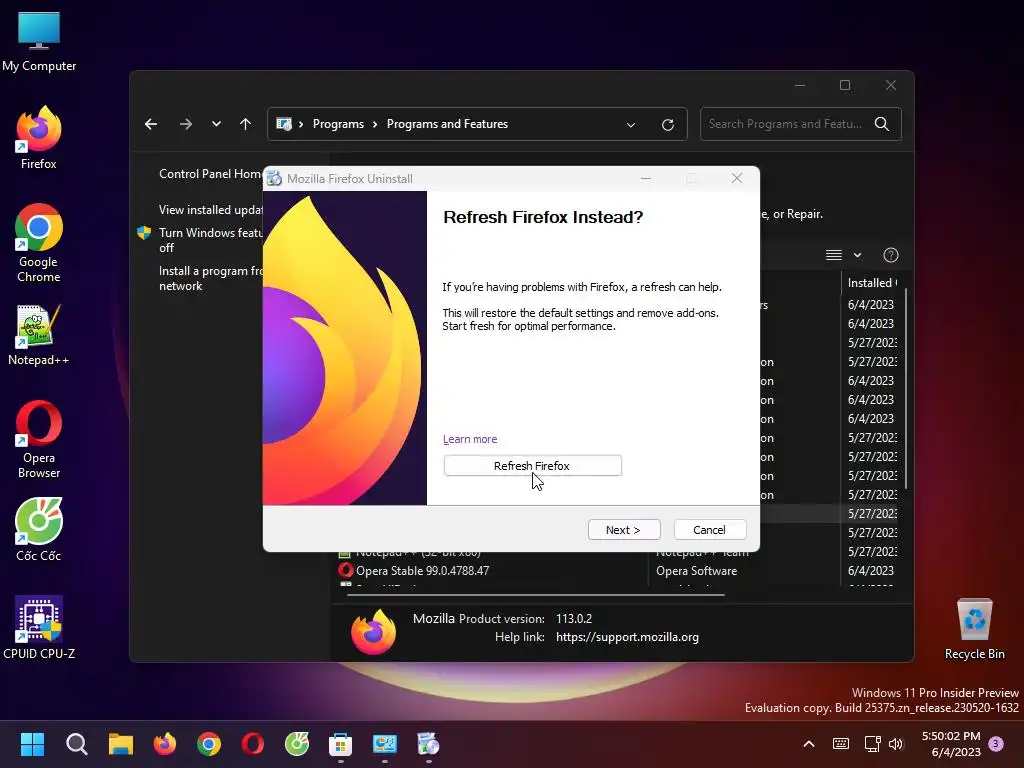
Task: Expand address bar history dropdown
Action: pyautogui.click(x=631, y=125)
